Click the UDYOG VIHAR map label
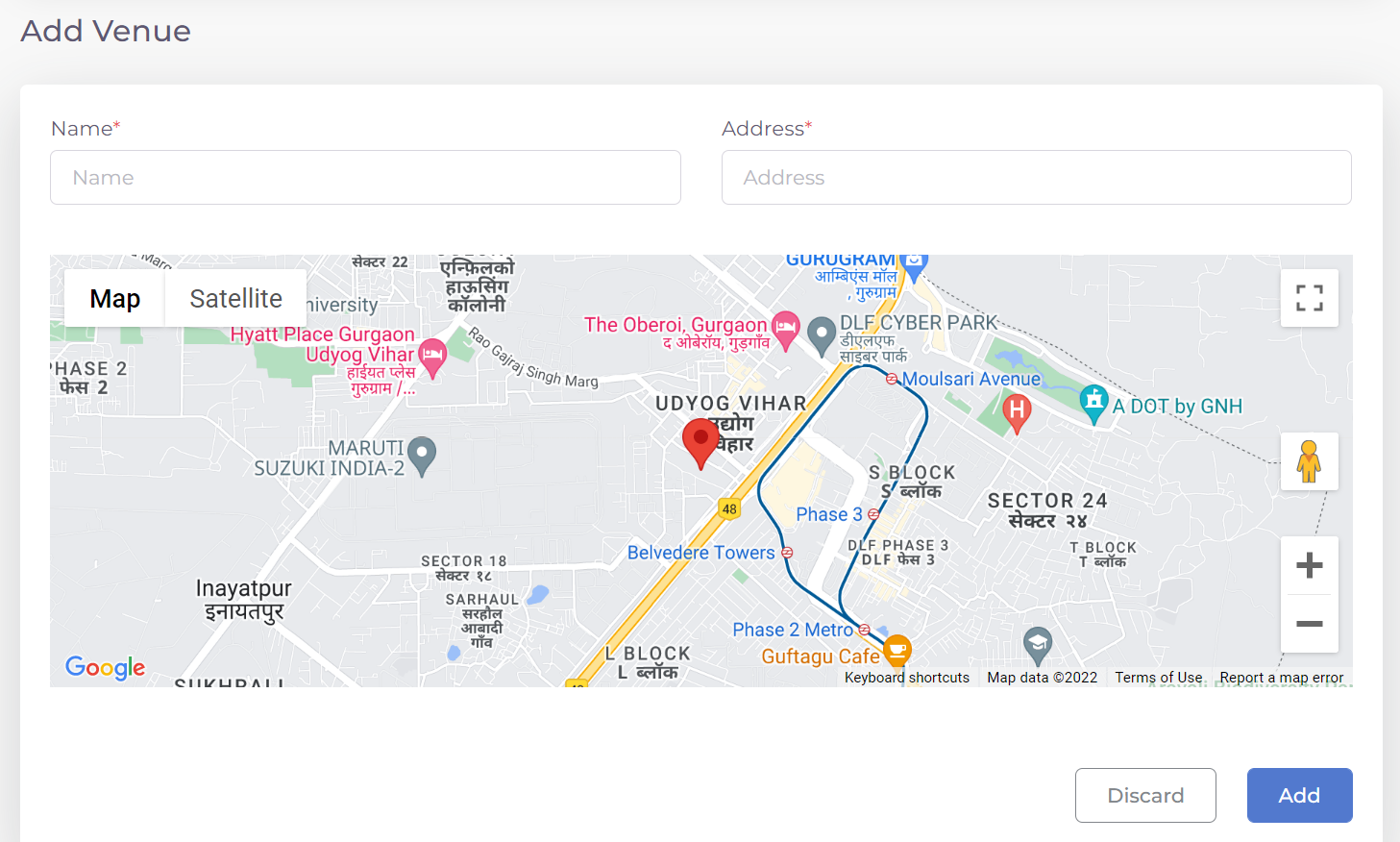1400x842 pixels. pos(730,404)
